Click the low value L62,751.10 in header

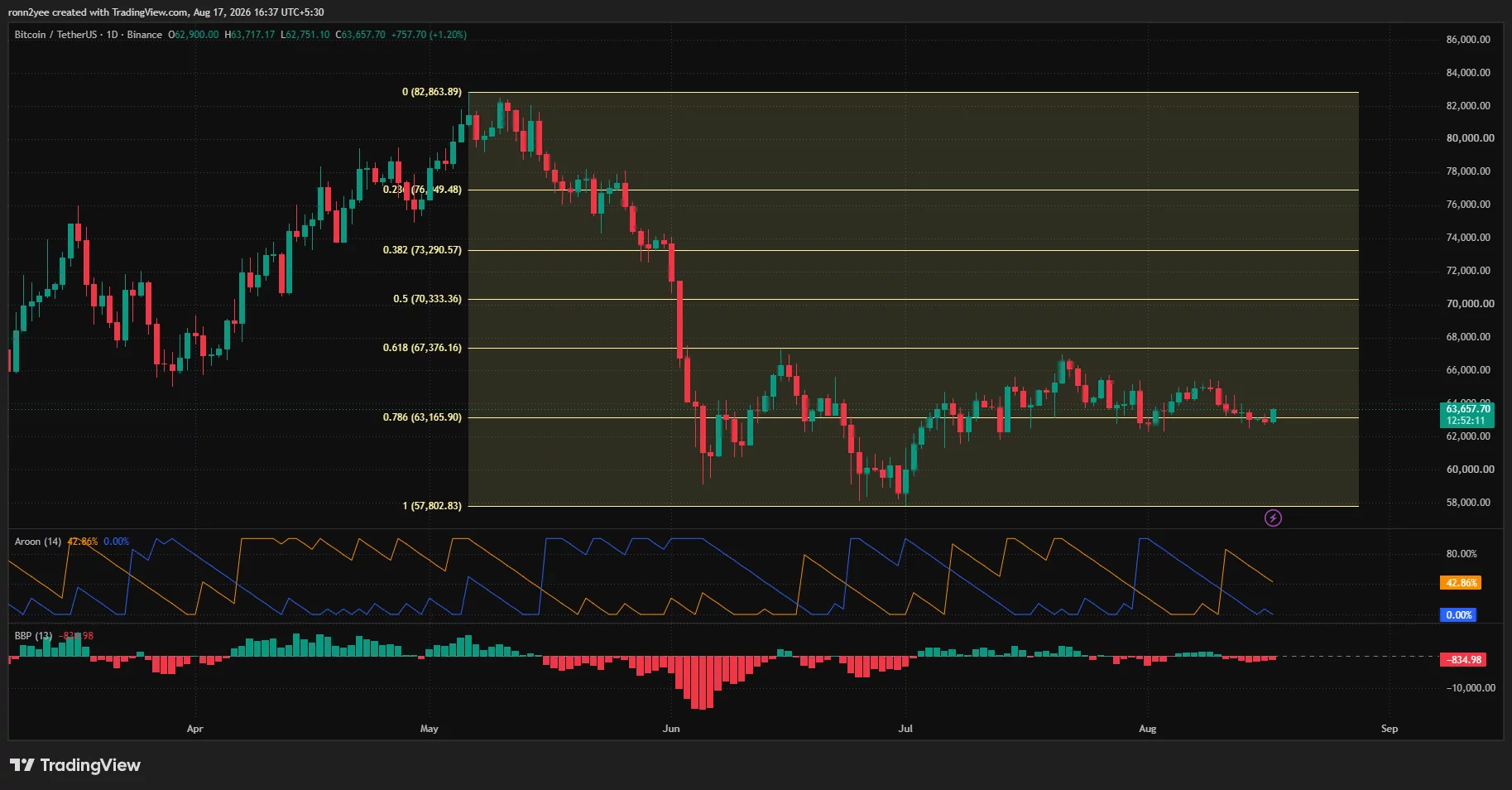tap(305, 35)
